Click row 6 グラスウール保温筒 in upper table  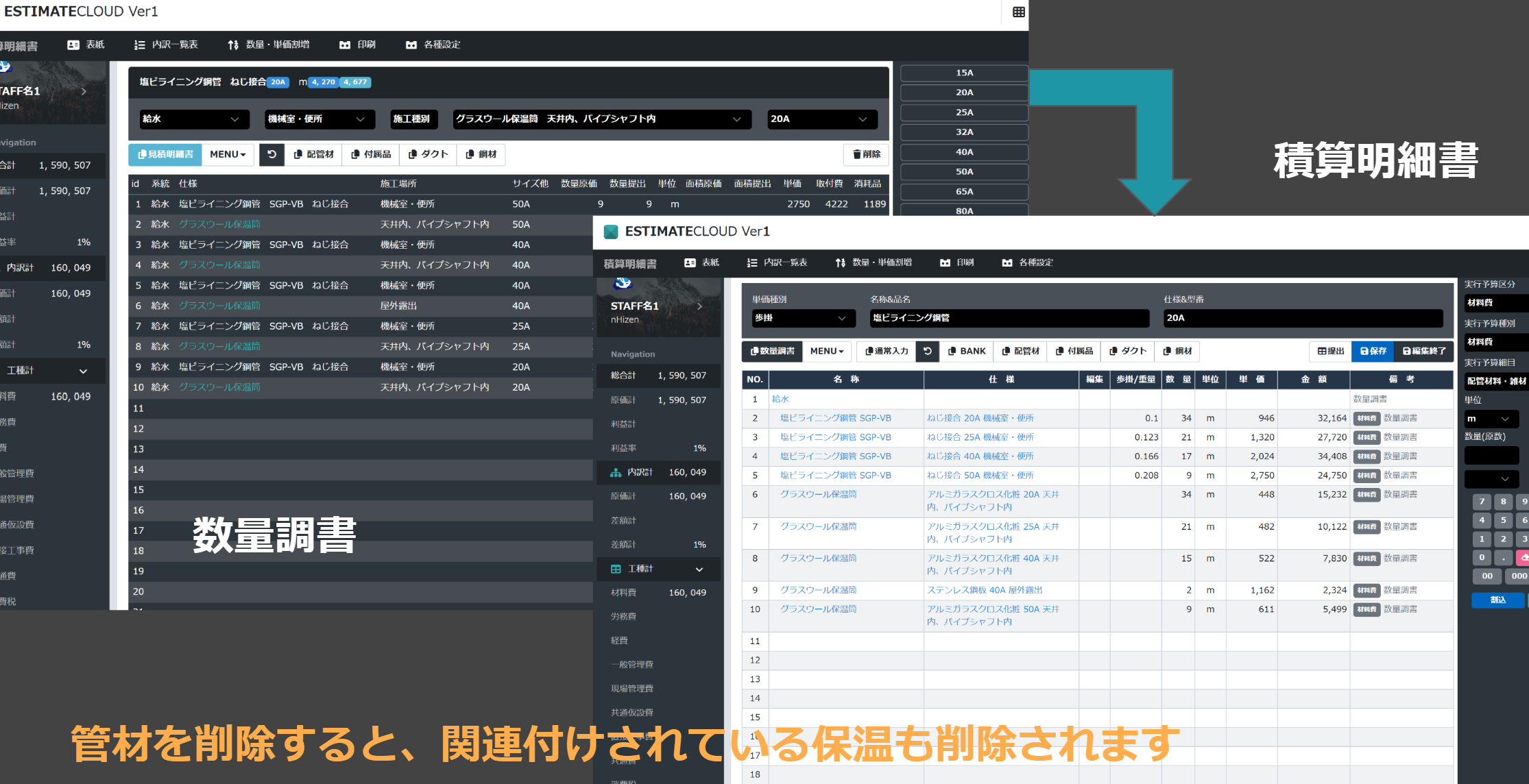point(361,306)
